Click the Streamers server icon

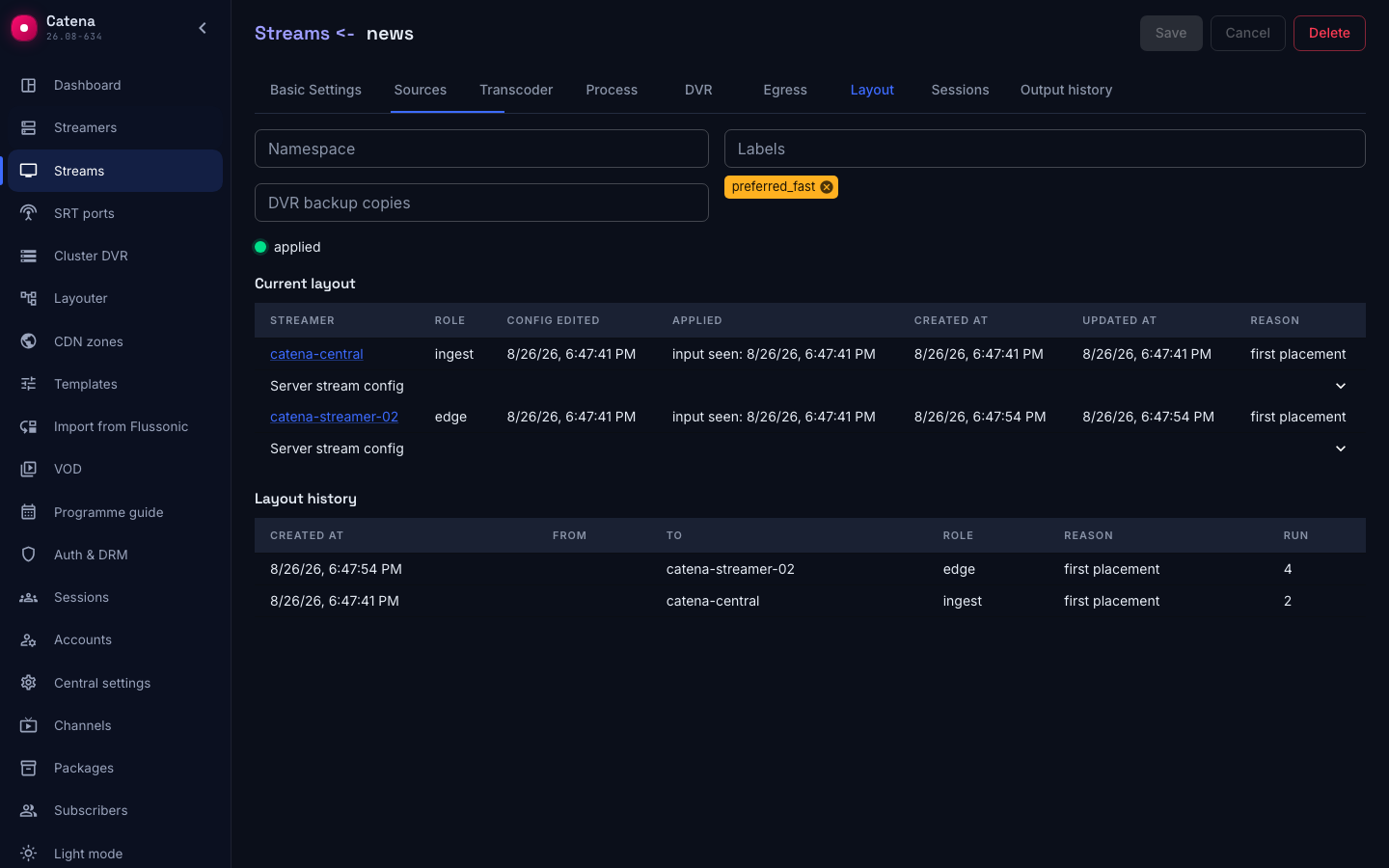tap(29, 127)
